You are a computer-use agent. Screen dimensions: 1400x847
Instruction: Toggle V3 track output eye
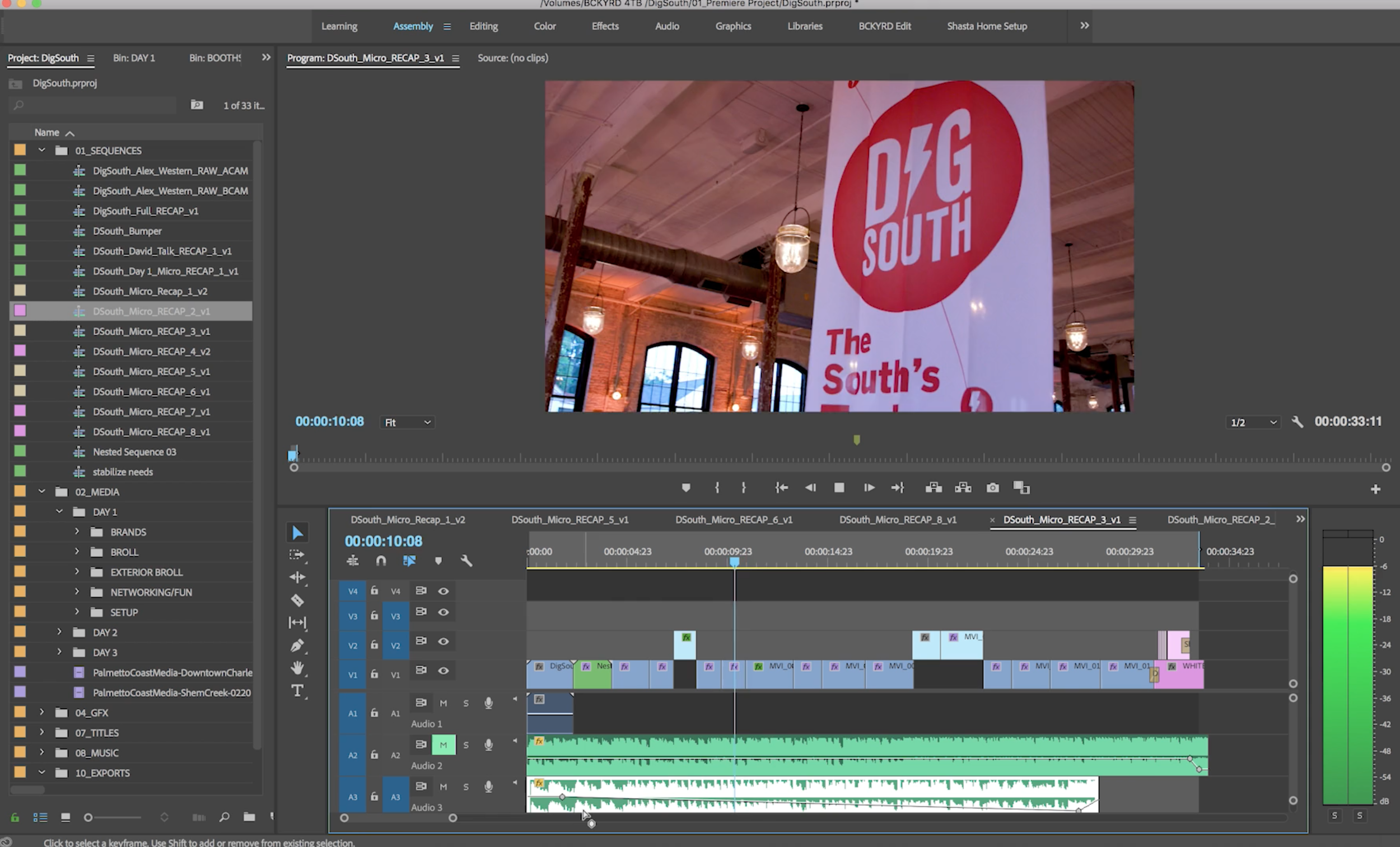[443, 612]
